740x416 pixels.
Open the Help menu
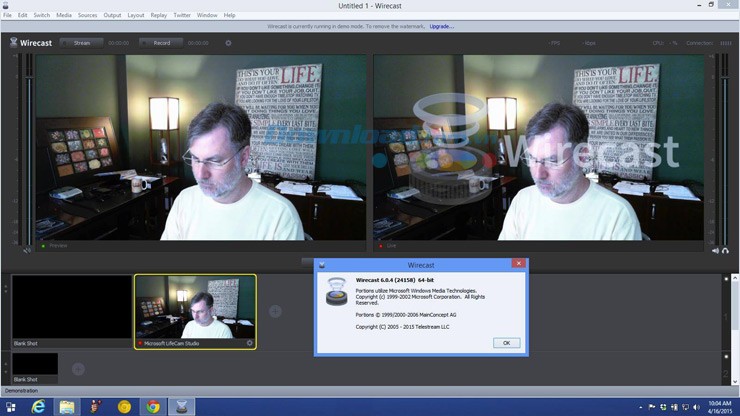point(229,15)
